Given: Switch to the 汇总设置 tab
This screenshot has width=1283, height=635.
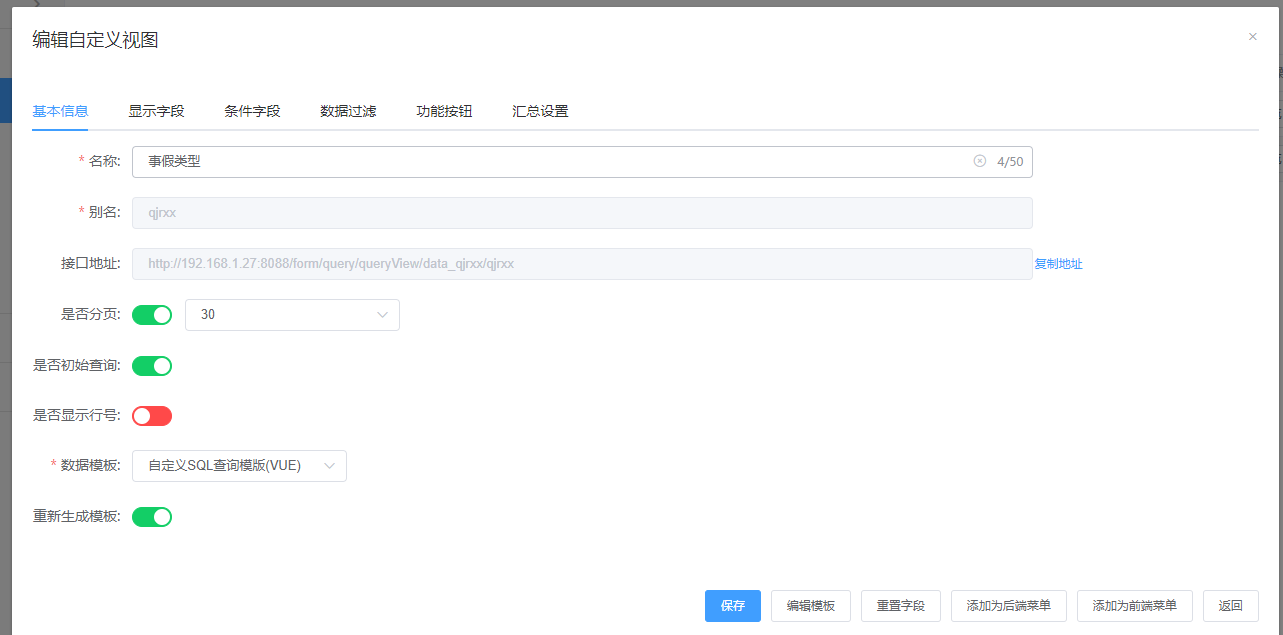Looking at the screenshot, I should coord(540,111).
